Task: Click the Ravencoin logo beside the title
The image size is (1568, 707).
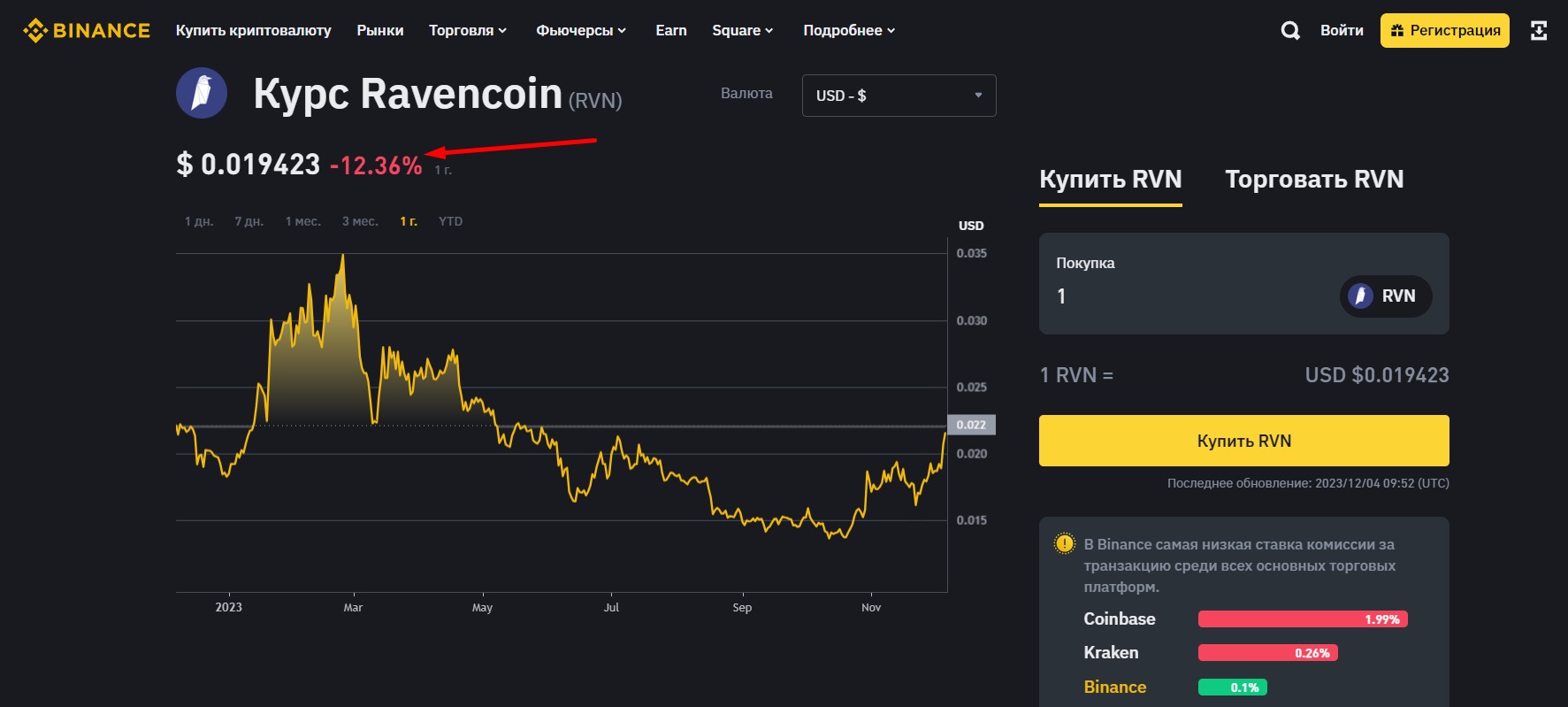Action: click(x=202, y=93)
